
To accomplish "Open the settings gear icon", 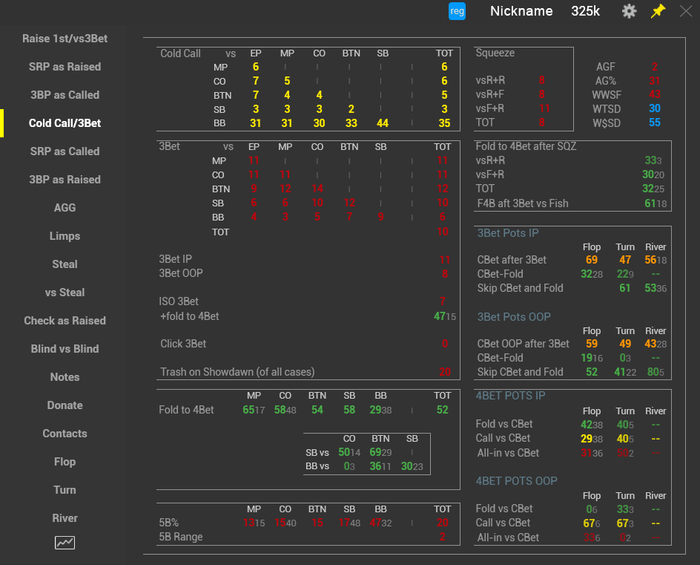I will (x=629, y=11).
